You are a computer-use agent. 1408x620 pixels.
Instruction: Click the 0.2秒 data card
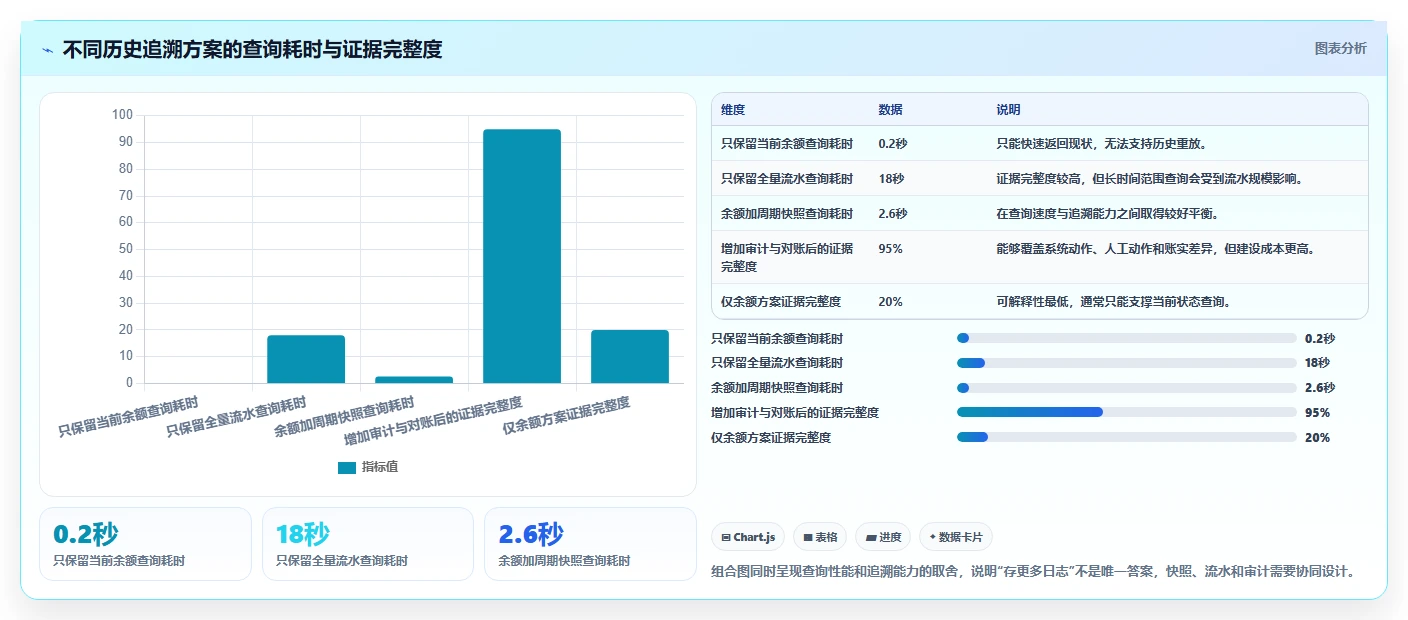tap(145, 544)
